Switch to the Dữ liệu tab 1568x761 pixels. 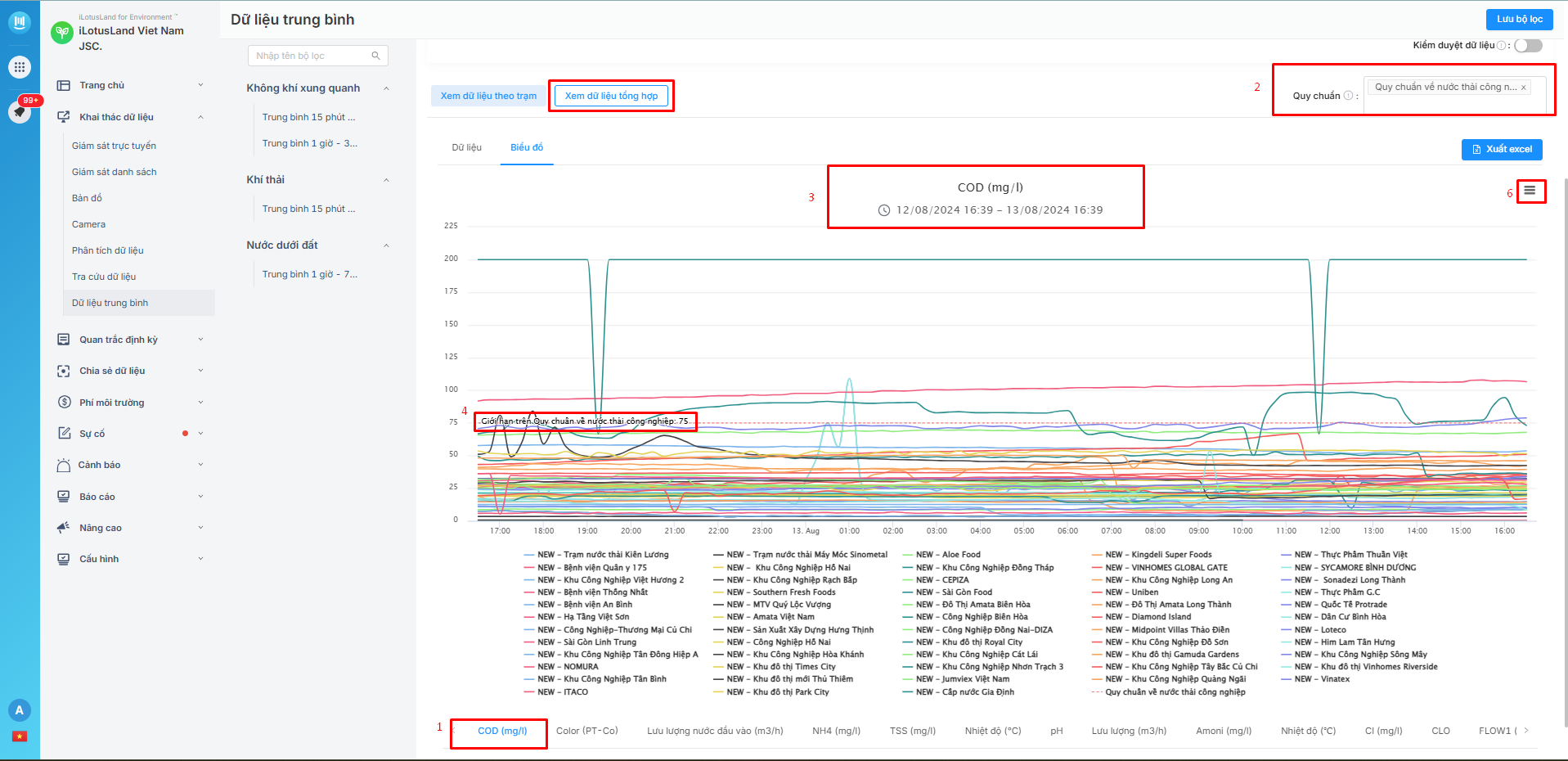click(466, 147)
